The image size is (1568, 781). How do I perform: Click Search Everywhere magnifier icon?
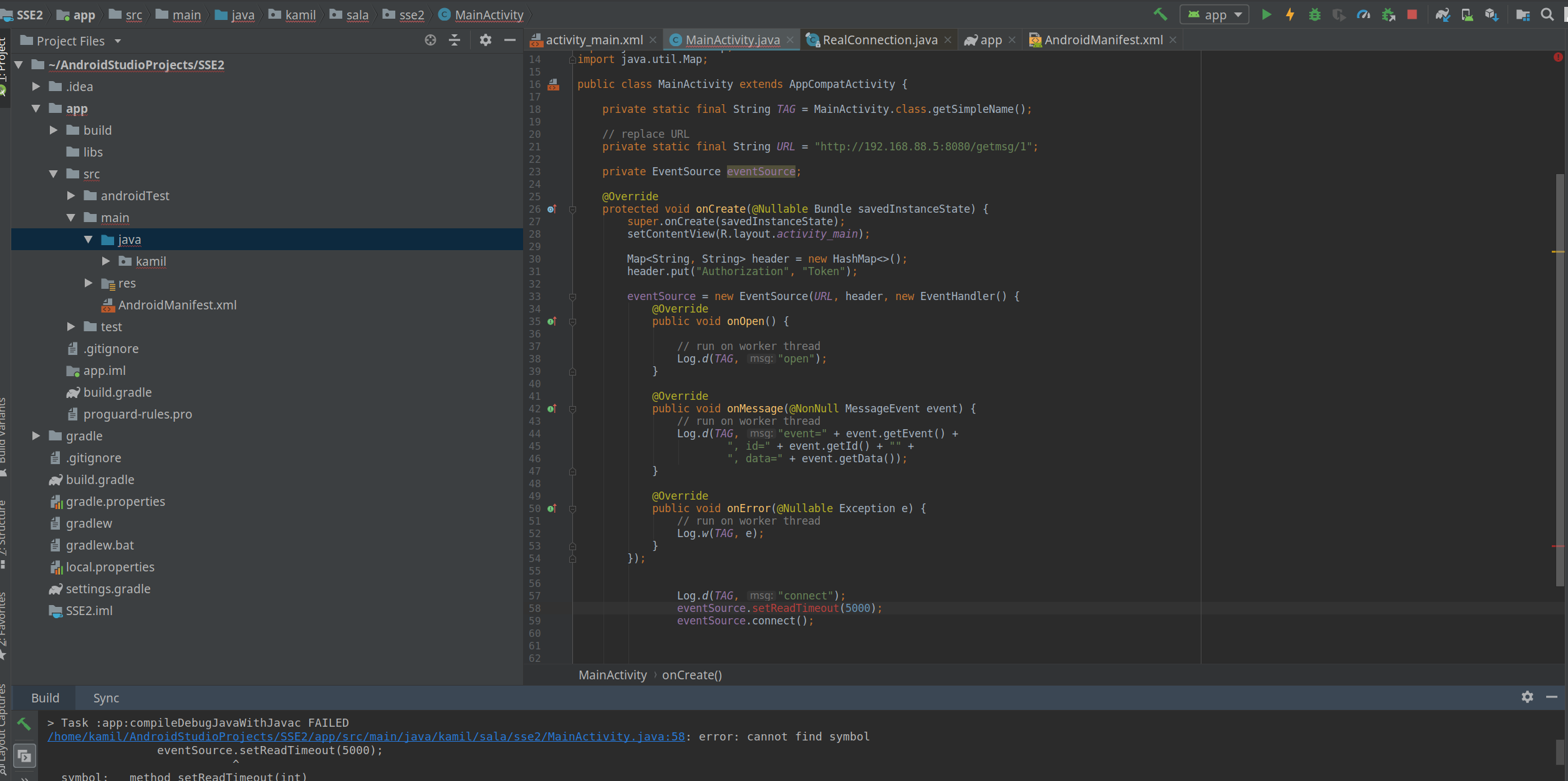1547,14
